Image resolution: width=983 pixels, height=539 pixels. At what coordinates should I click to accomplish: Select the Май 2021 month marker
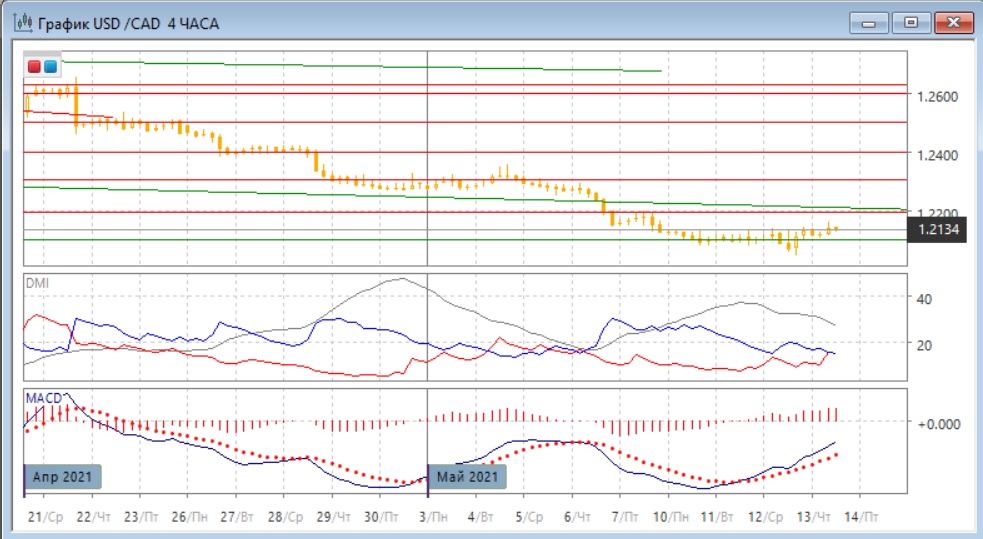tap(467, 476)
